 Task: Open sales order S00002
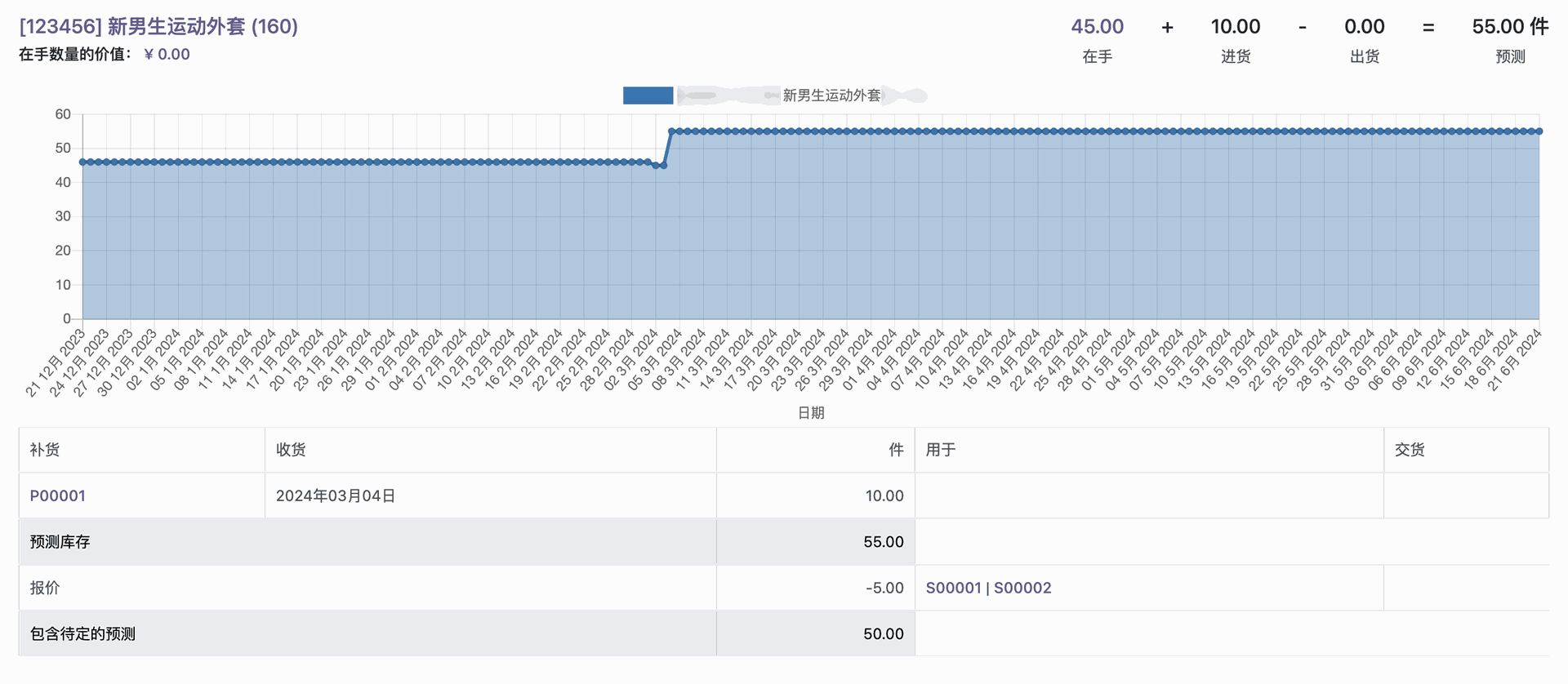[x=1022, y=588]
